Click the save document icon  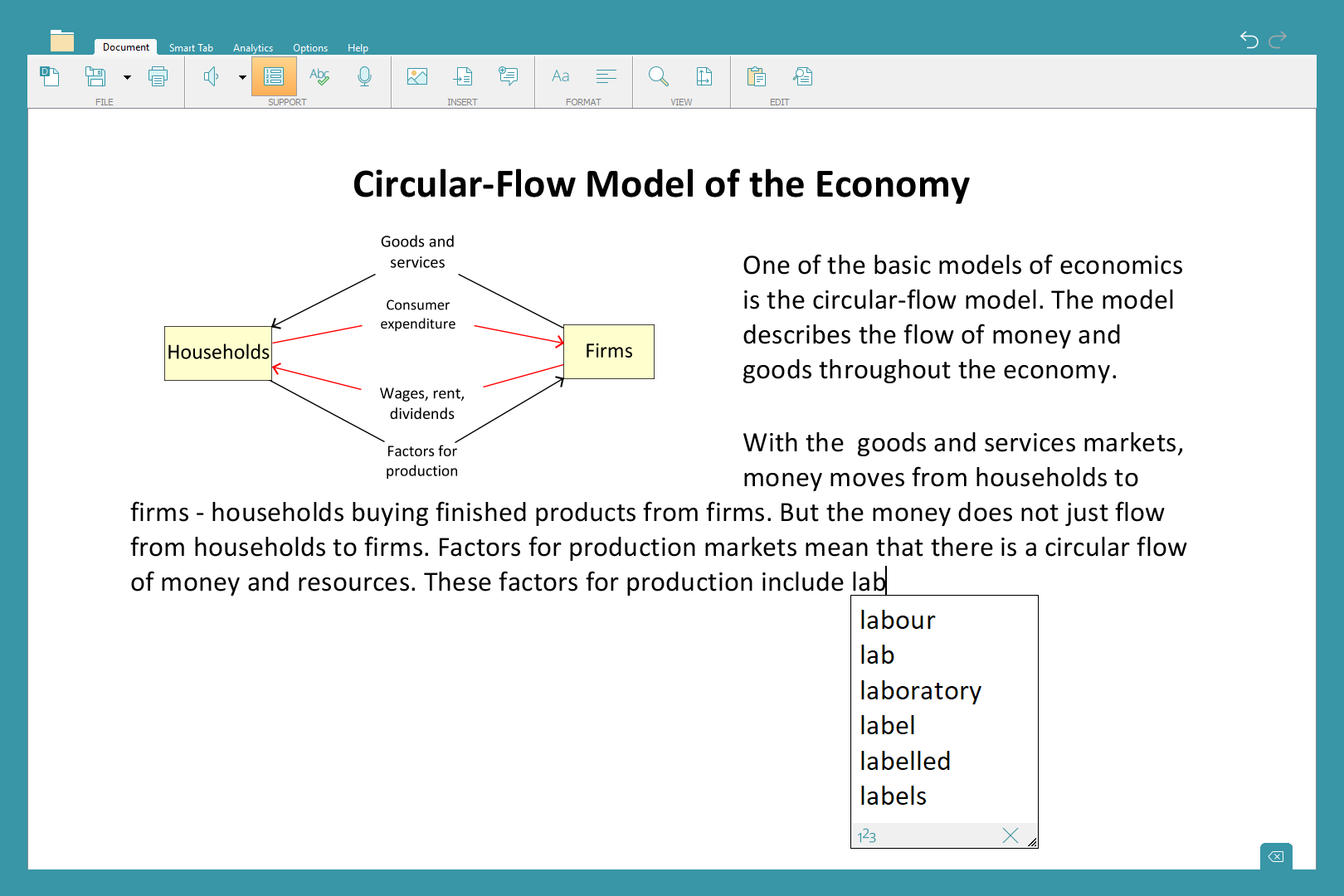(95, 77)
